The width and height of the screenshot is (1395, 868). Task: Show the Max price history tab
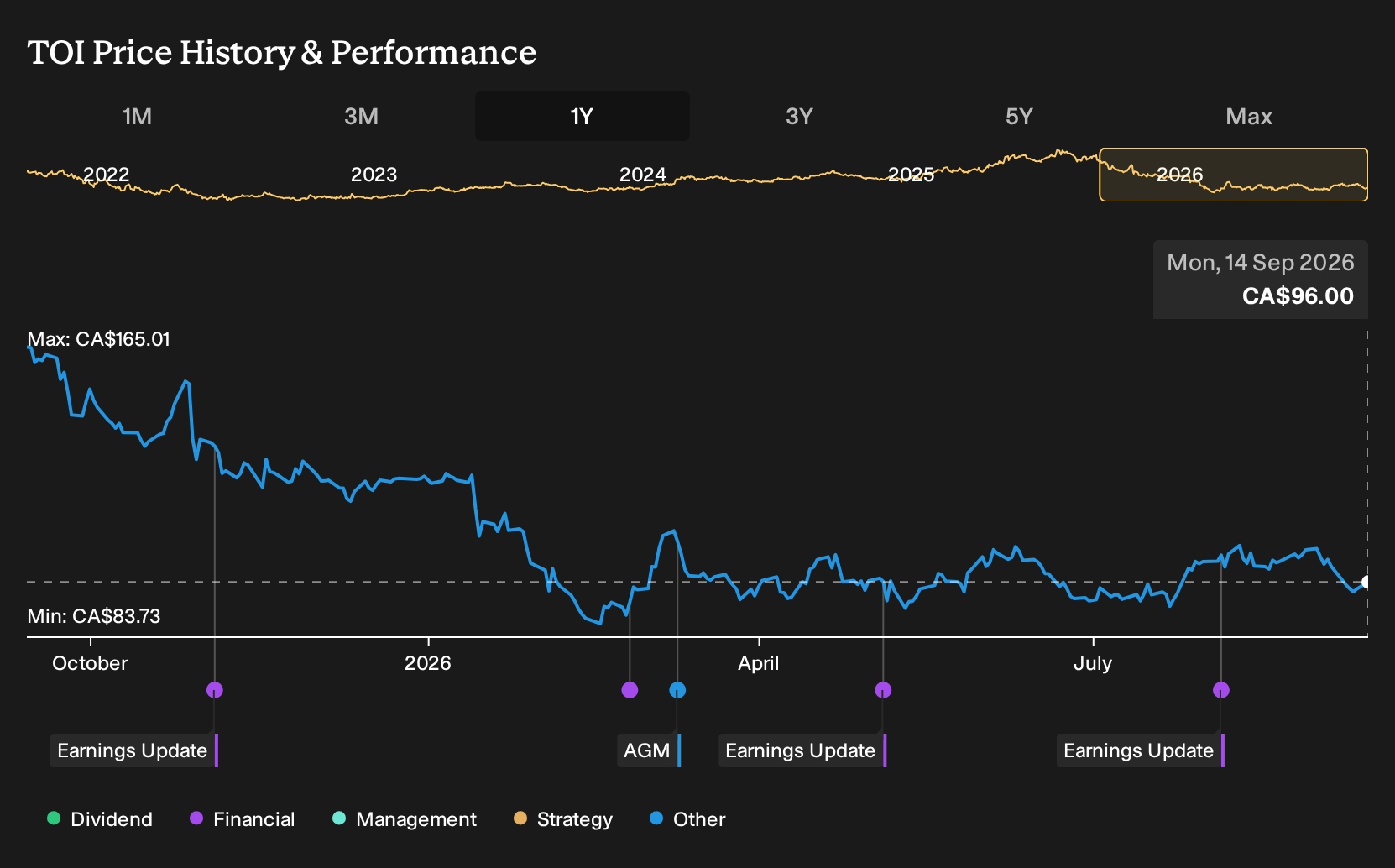[1249, 116]
